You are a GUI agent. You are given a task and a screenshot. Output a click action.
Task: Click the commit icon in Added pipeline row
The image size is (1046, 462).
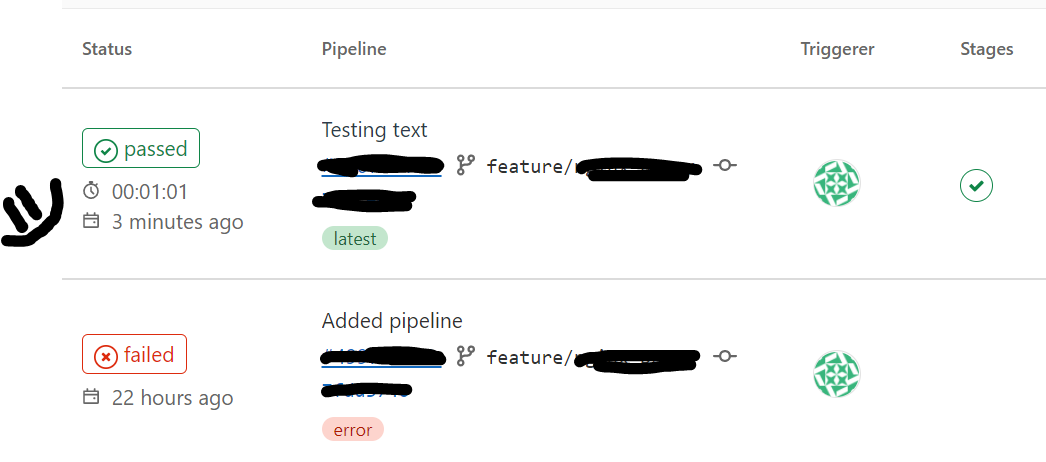(x=724, y=356)
